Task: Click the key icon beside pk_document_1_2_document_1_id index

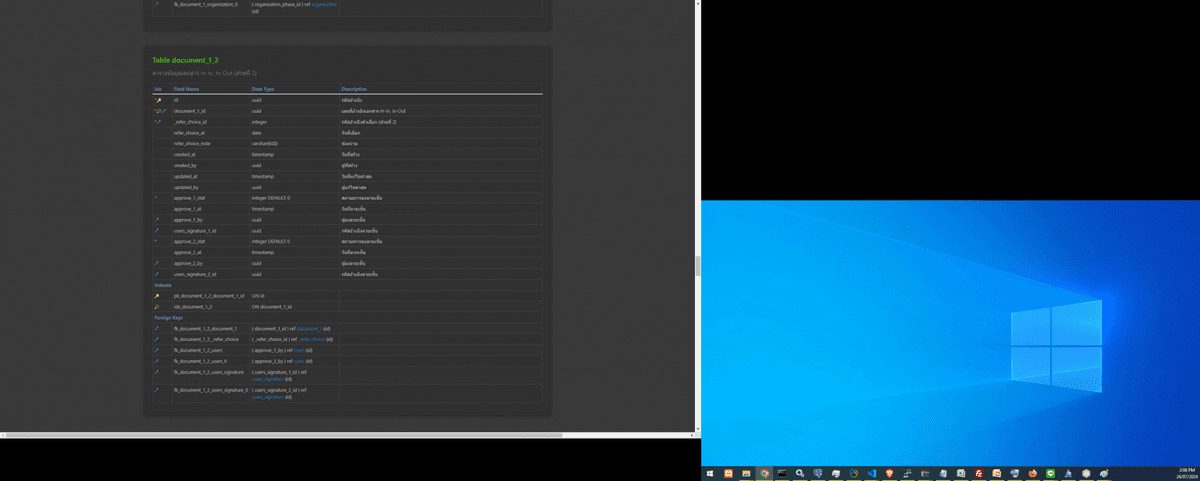Action: pyautogui.click(x=156, y=296)
